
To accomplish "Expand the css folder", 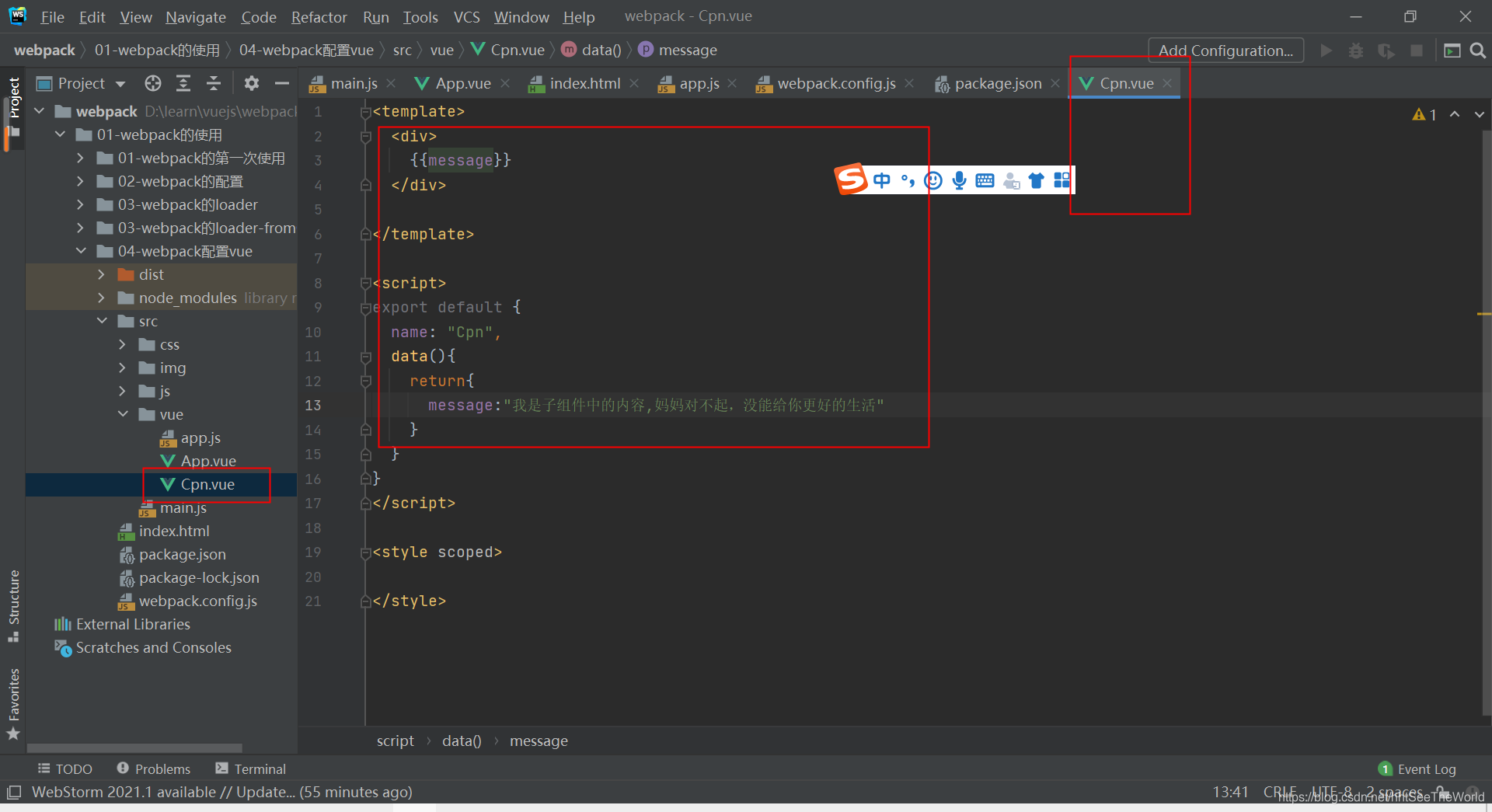I will [x=123, y=344].
